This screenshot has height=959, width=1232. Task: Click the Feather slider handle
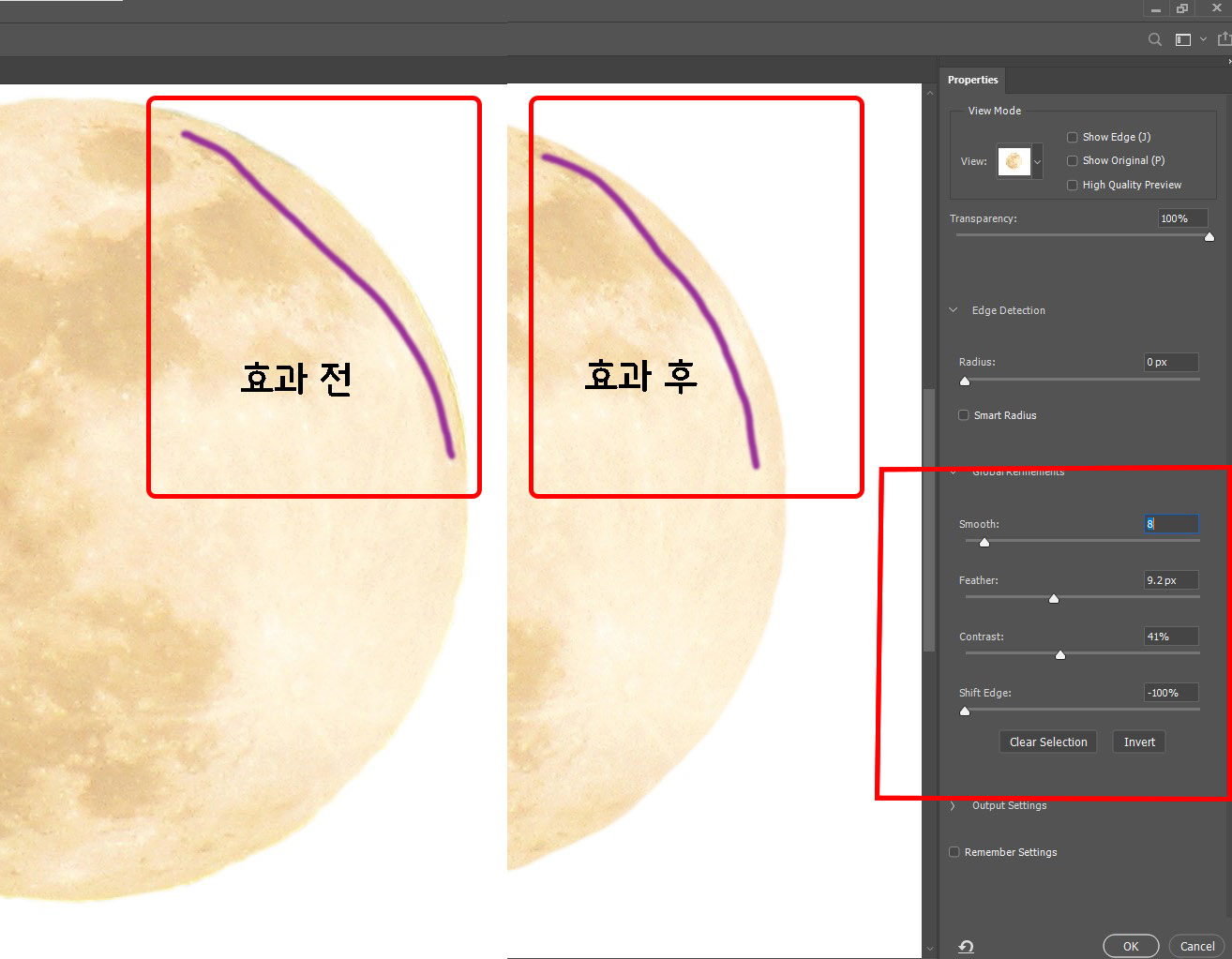[1054, 598]
